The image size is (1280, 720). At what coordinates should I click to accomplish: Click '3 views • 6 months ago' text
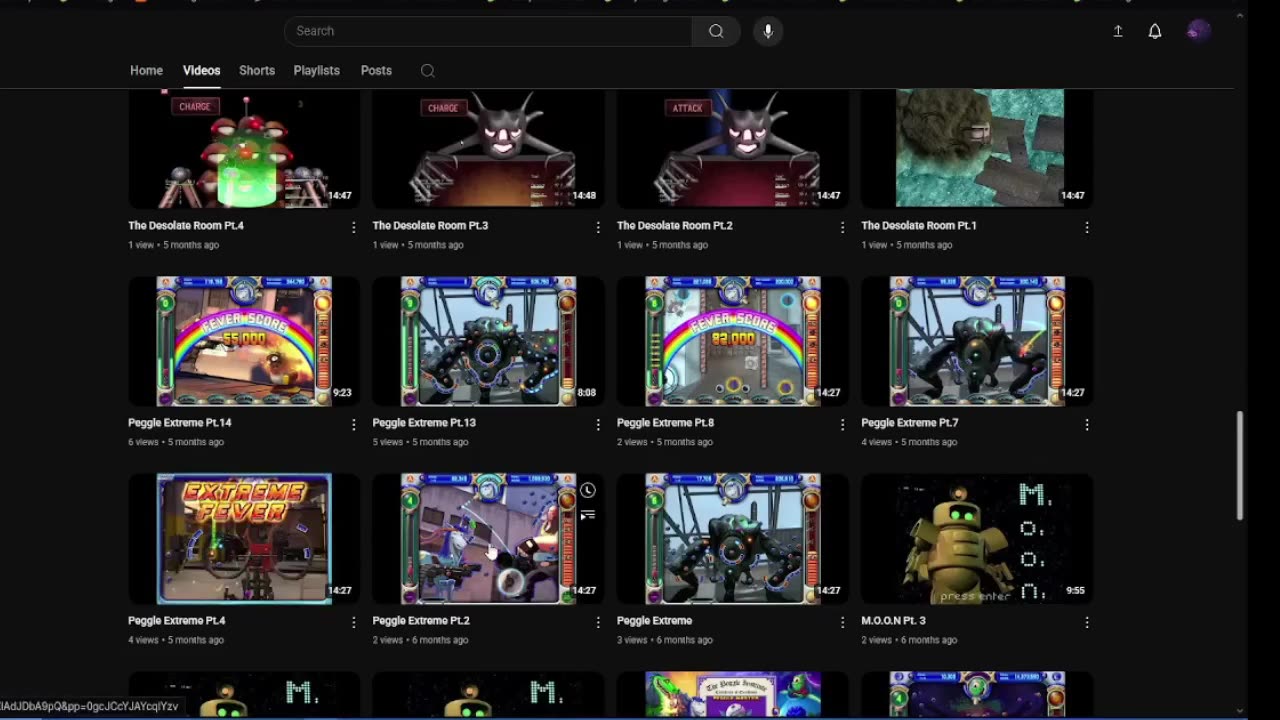[665, 640]
